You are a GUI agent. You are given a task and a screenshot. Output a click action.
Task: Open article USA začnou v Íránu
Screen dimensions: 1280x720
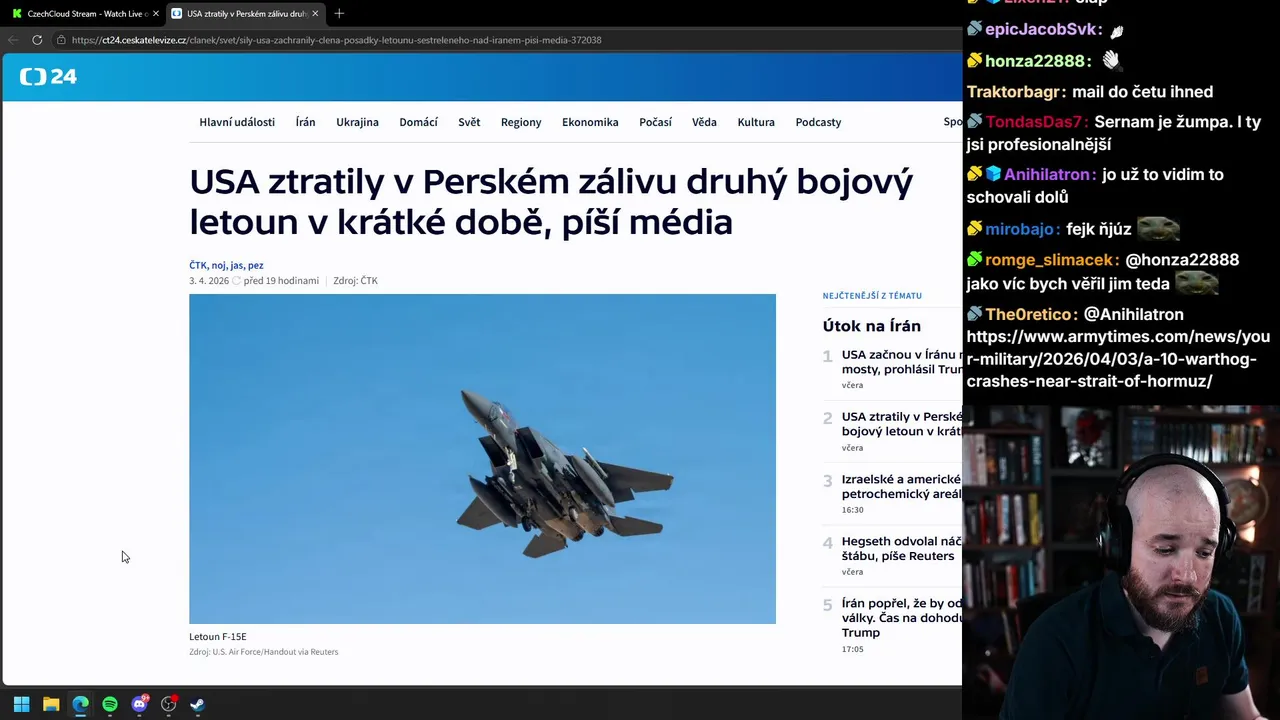pyautogui.click(x=901, y=362)
